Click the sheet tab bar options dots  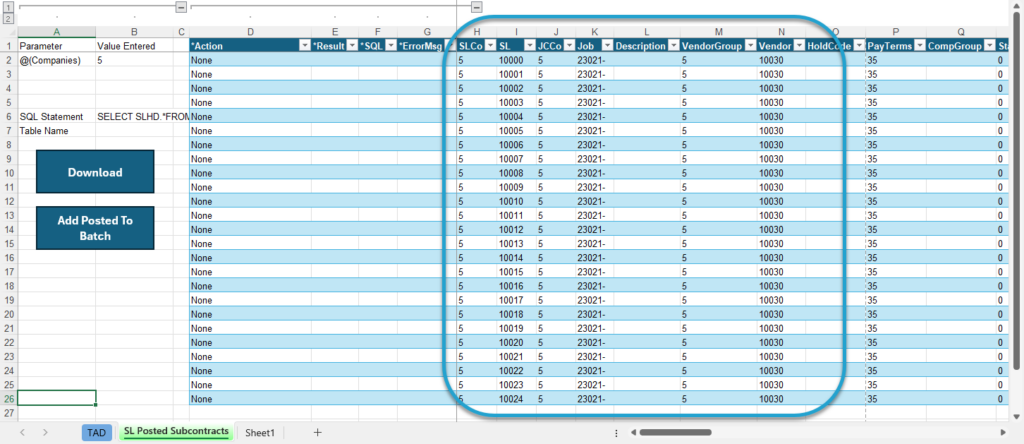(616, 432)
